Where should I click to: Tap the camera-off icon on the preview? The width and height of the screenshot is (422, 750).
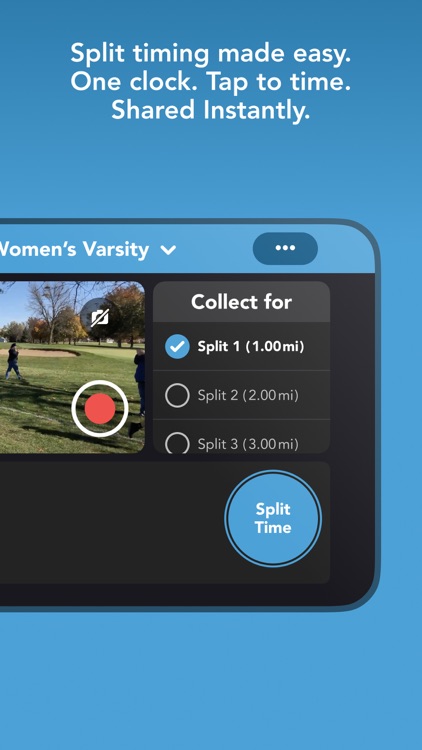coord(100,317)
